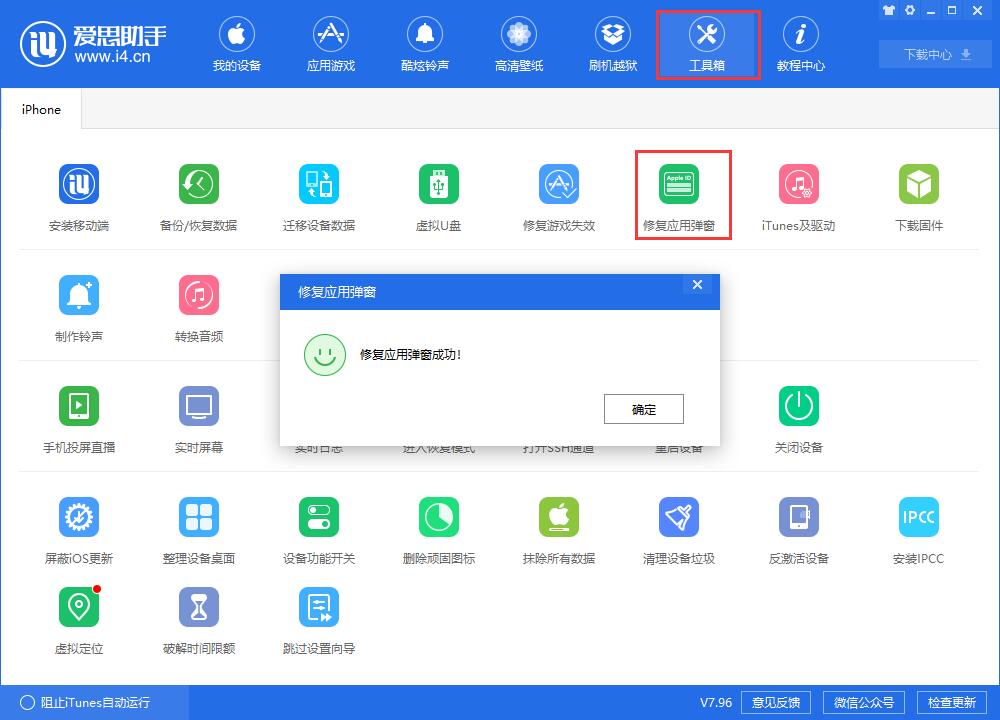The image size is (1000, 720).
Task: Open the 高清壁纸 wallpaper section
Action: [x=518, y=43]
